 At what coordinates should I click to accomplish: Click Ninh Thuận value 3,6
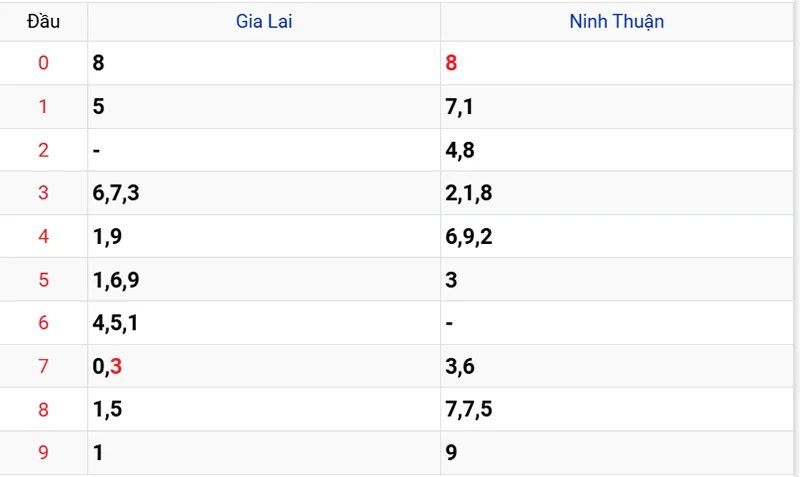coord(460,366)
